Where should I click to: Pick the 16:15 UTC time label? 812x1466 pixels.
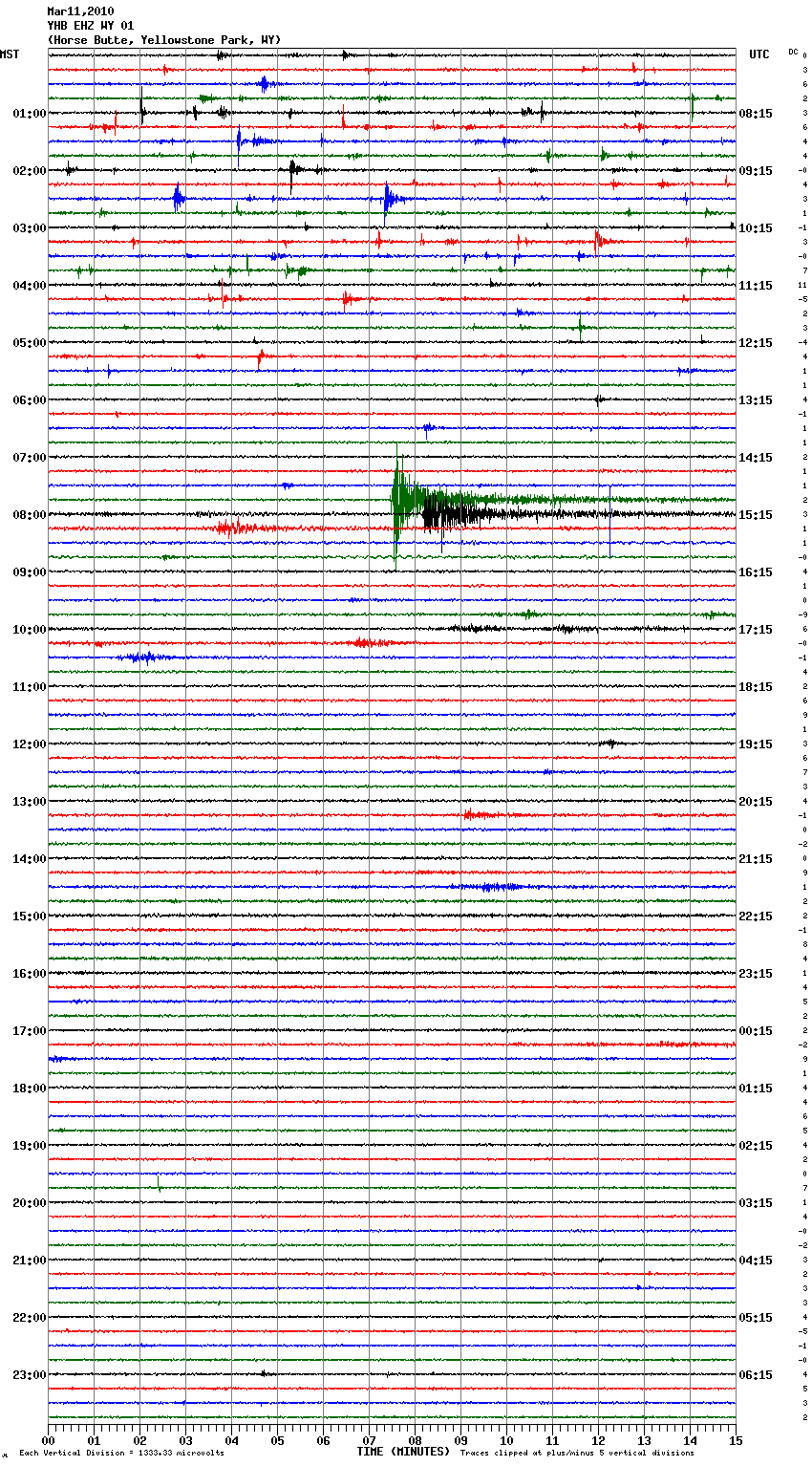click(x=756, y=572)
